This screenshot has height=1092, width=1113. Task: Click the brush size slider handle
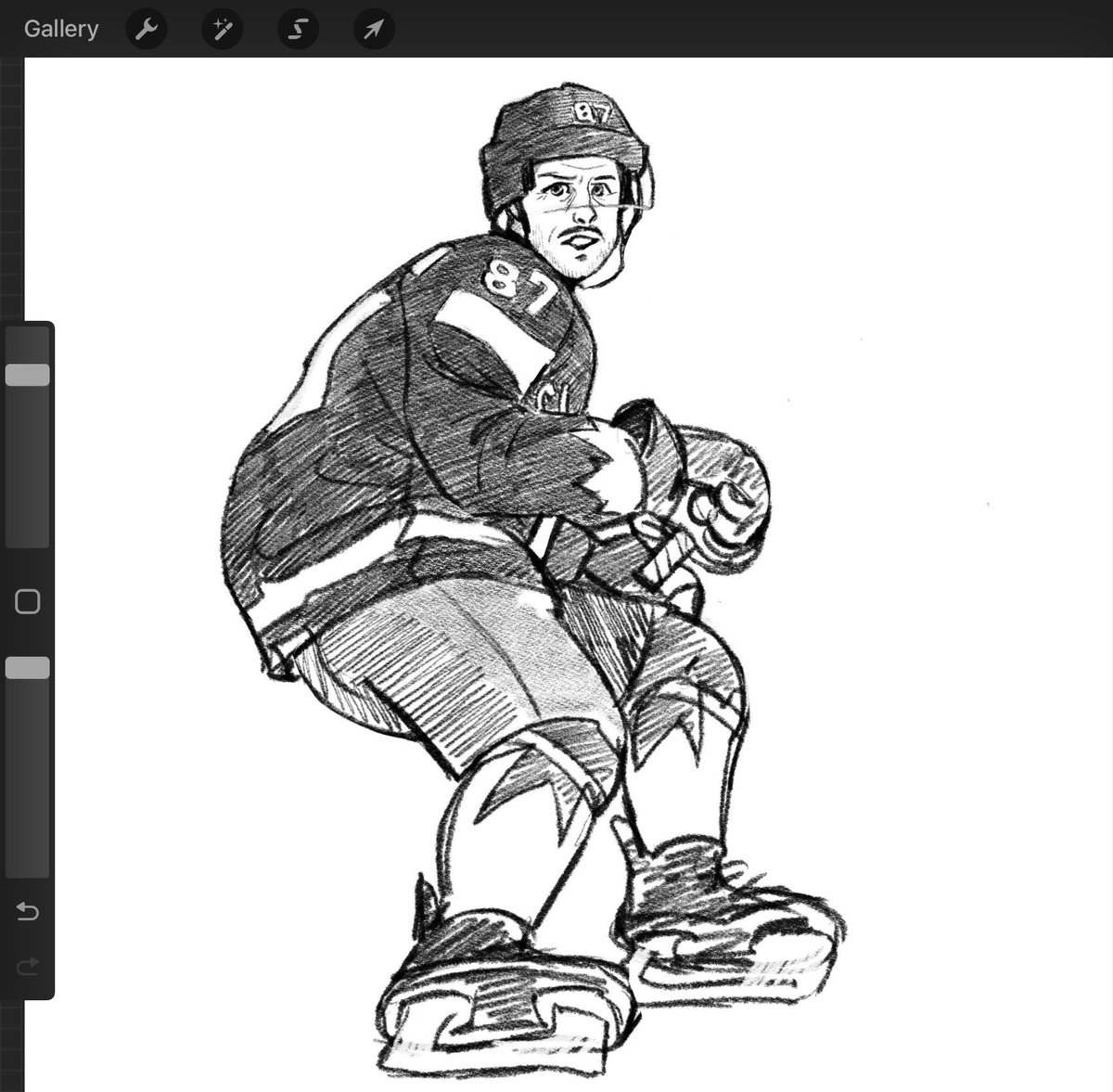[28, 375]
